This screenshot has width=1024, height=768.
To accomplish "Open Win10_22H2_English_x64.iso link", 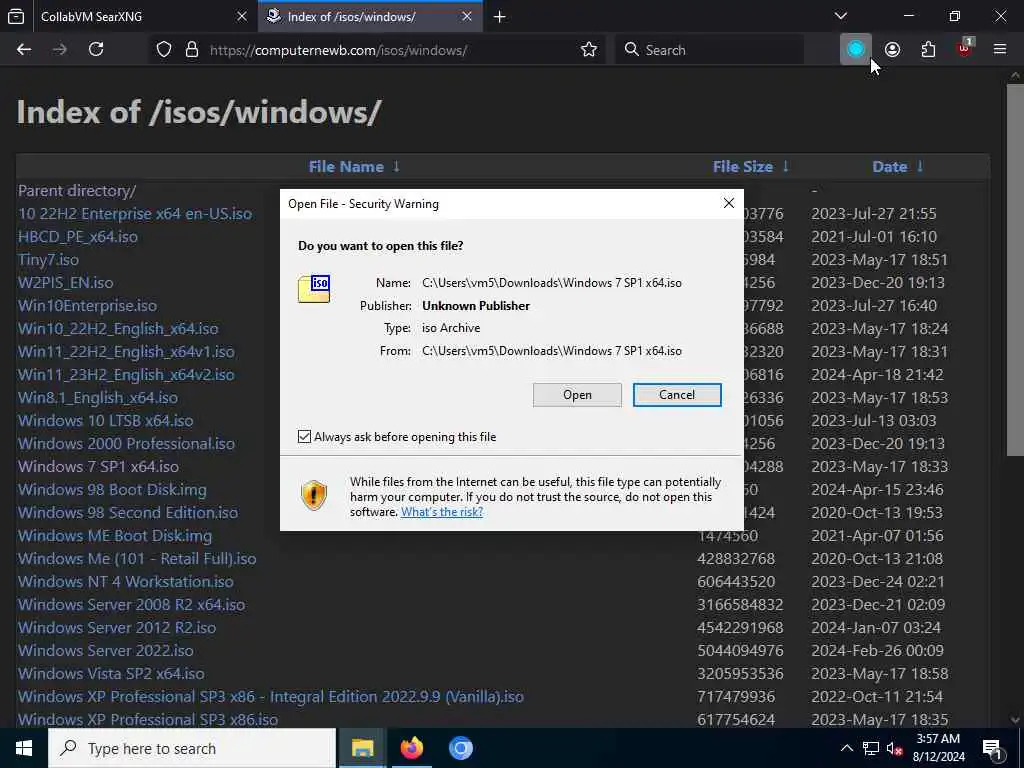I will click(118, 328).
